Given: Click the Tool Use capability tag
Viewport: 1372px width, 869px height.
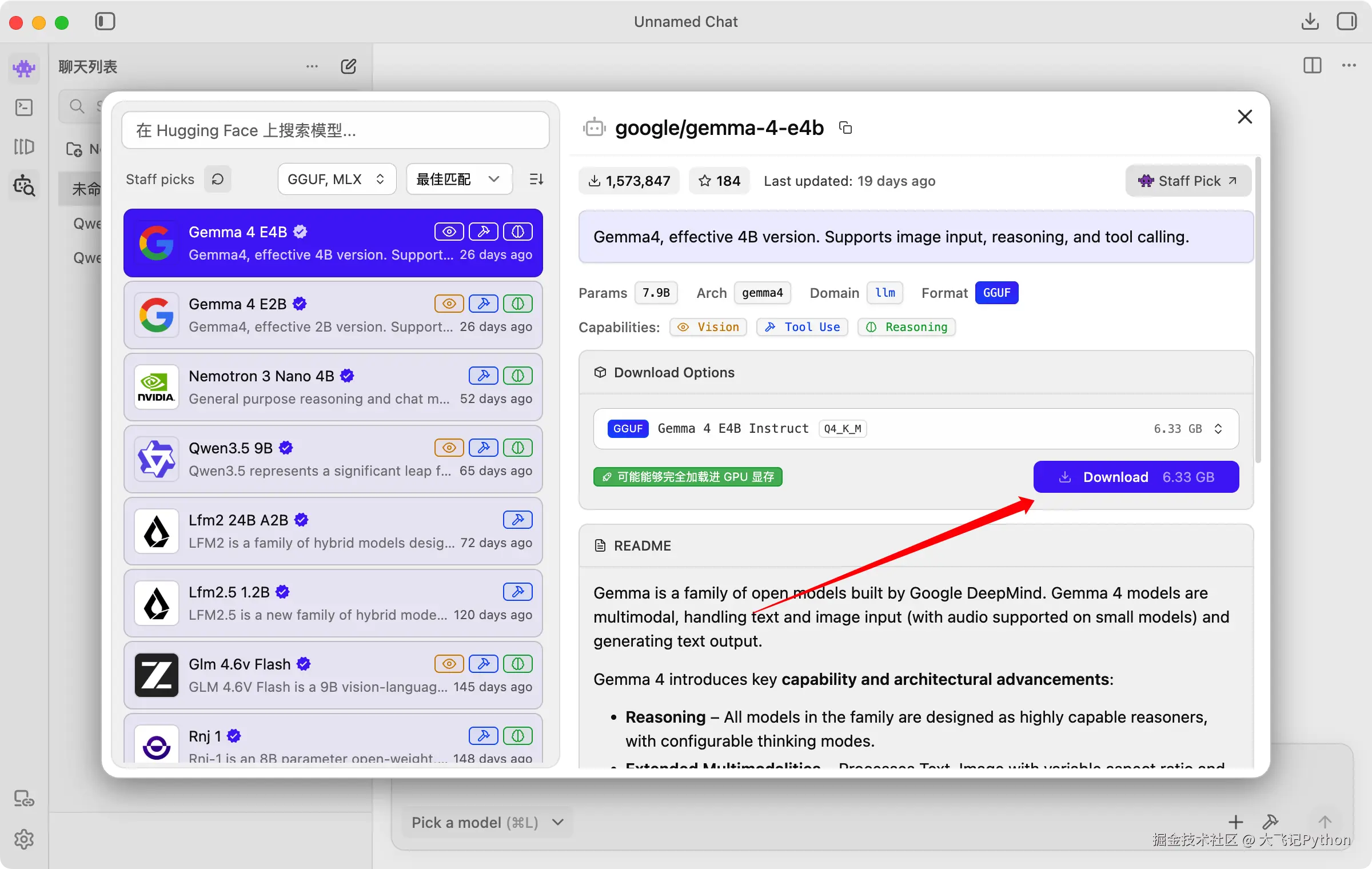Looking at the screenshot, I should (803, 327).
